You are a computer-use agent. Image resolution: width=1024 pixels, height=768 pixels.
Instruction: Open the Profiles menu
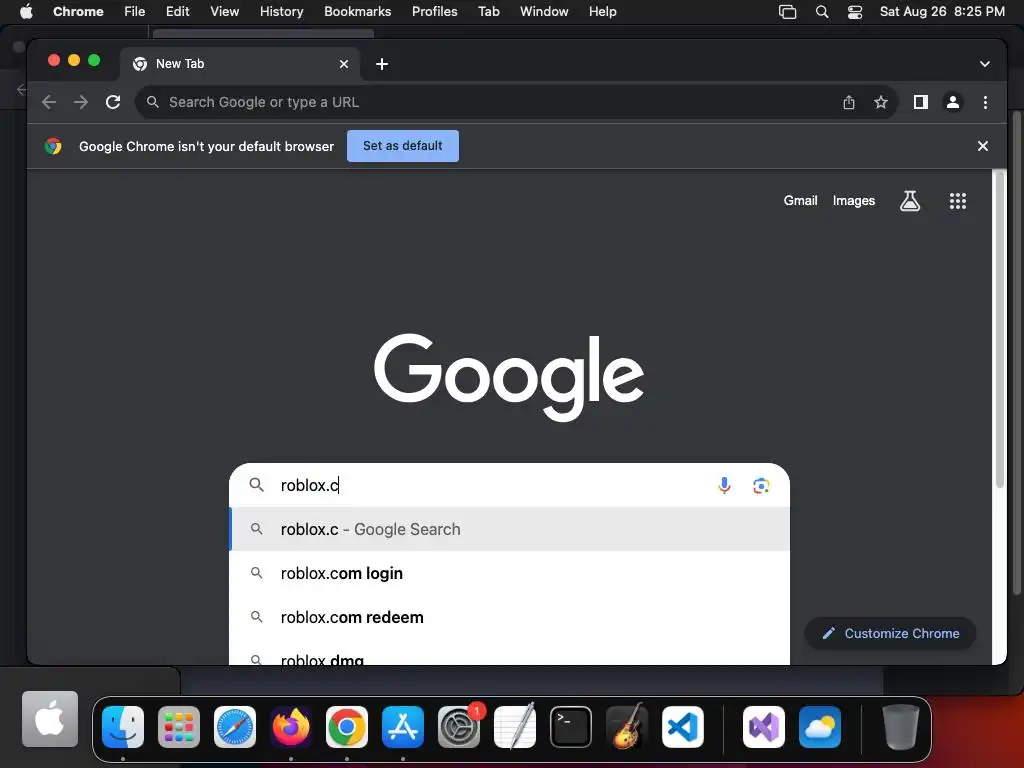434,11
